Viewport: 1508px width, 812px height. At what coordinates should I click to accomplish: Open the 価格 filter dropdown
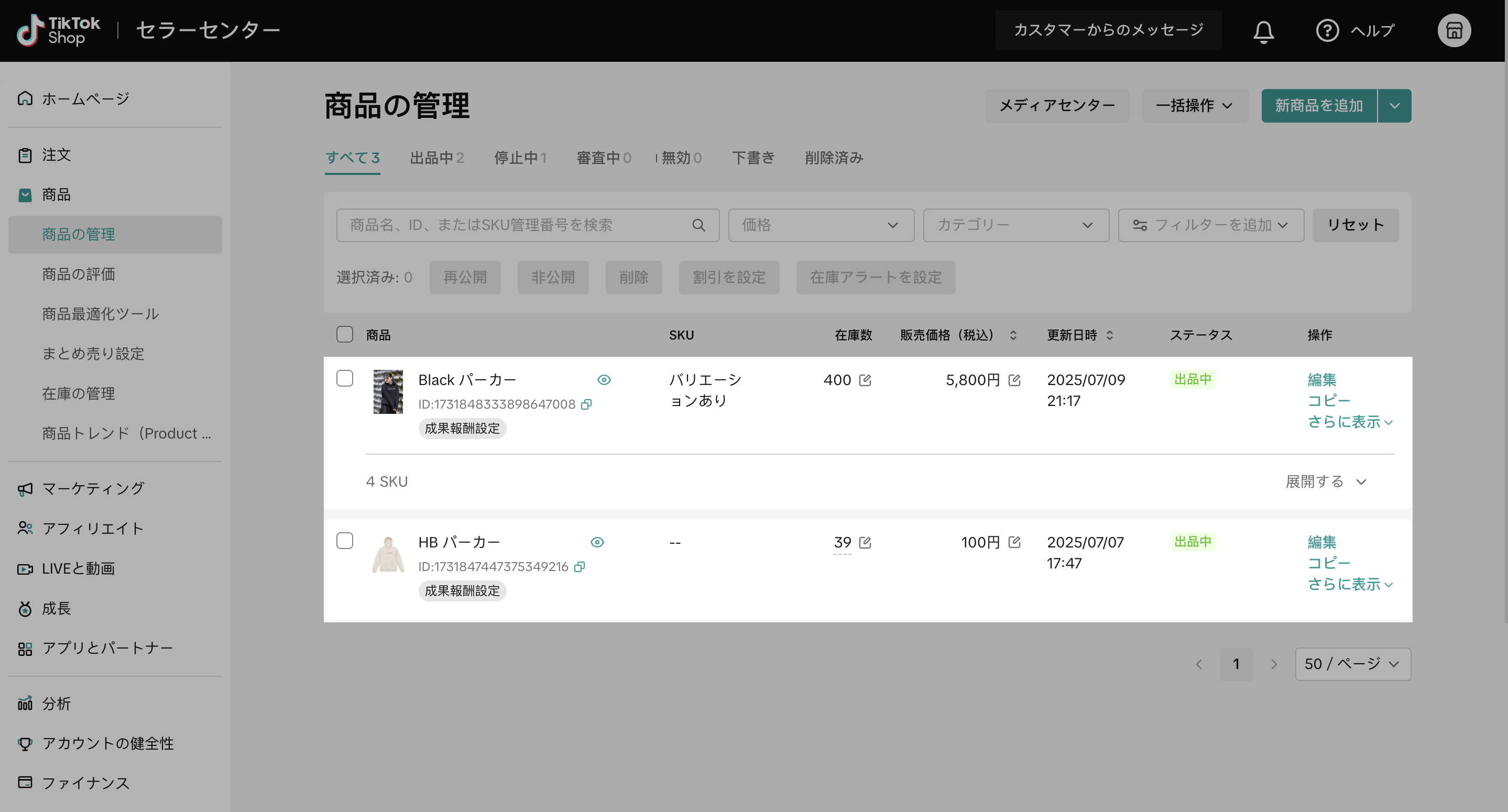pyautogui.click(x=821, y=225)
